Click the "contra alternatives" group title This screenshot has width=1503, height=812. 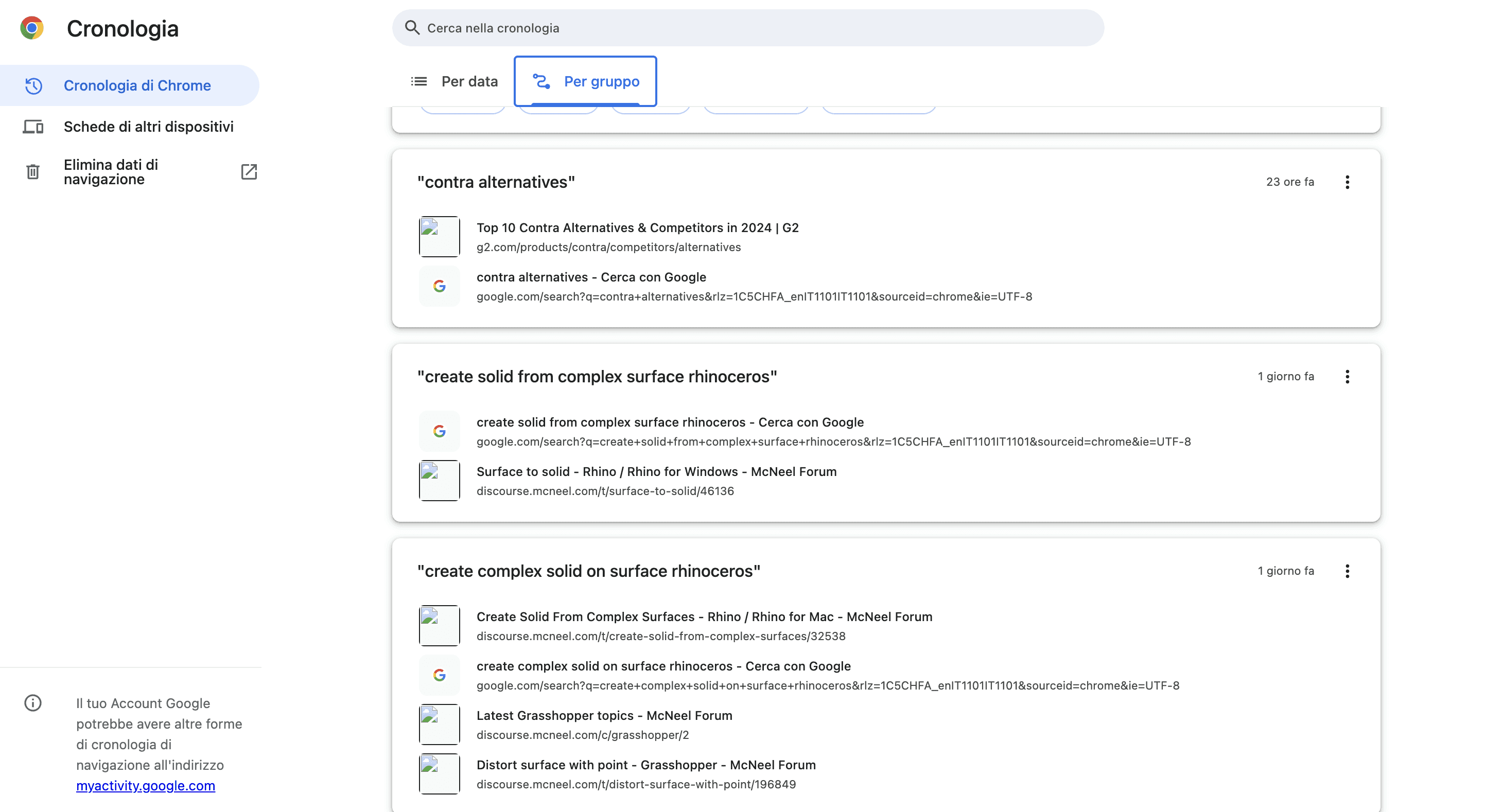click(496, 182)
